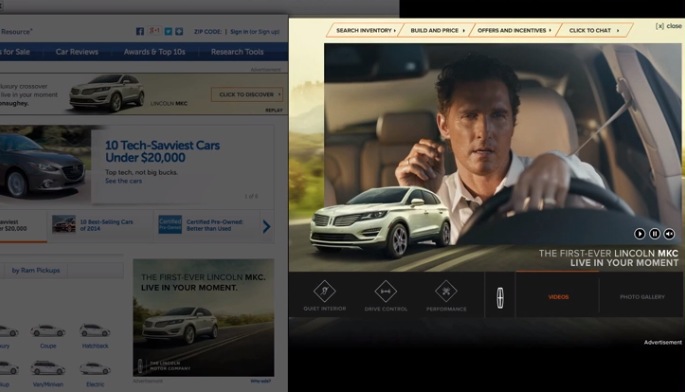Open the Quiet Interior feature

(x=325, y=296)
